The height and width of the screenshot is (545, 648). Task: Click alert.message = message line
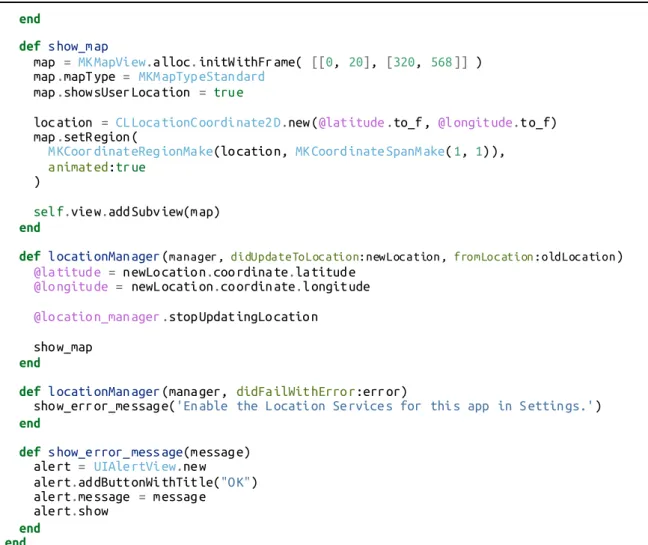119,497
